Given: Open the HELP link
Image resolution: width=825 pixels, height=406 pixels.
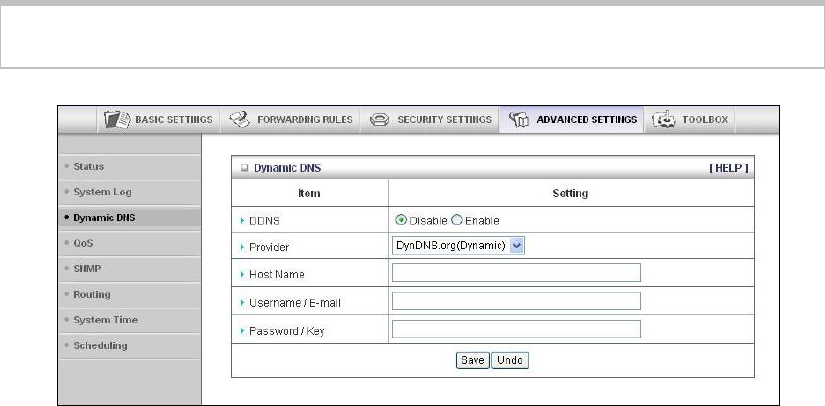Looking at the screenshot, I should click(x=729, y=168).
